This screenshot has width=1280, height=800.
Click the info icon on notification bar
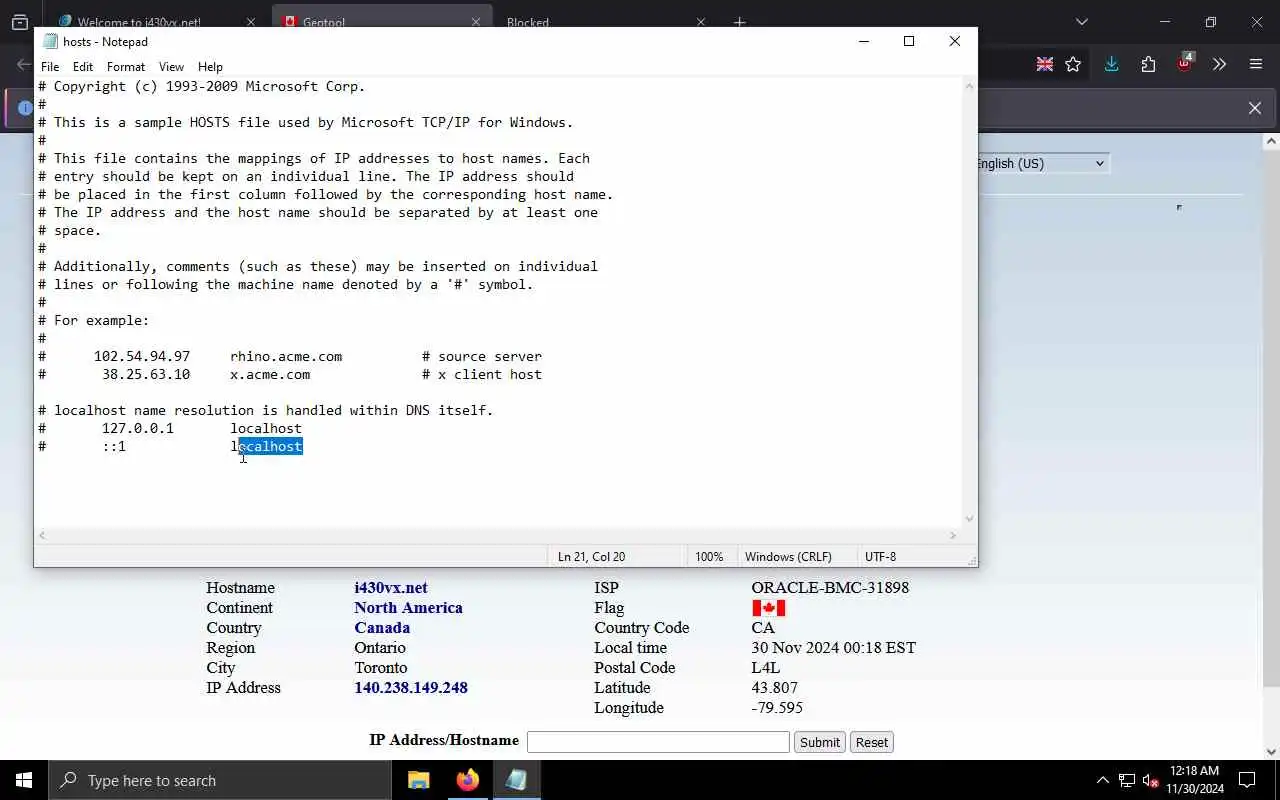(x=26, y=108)
